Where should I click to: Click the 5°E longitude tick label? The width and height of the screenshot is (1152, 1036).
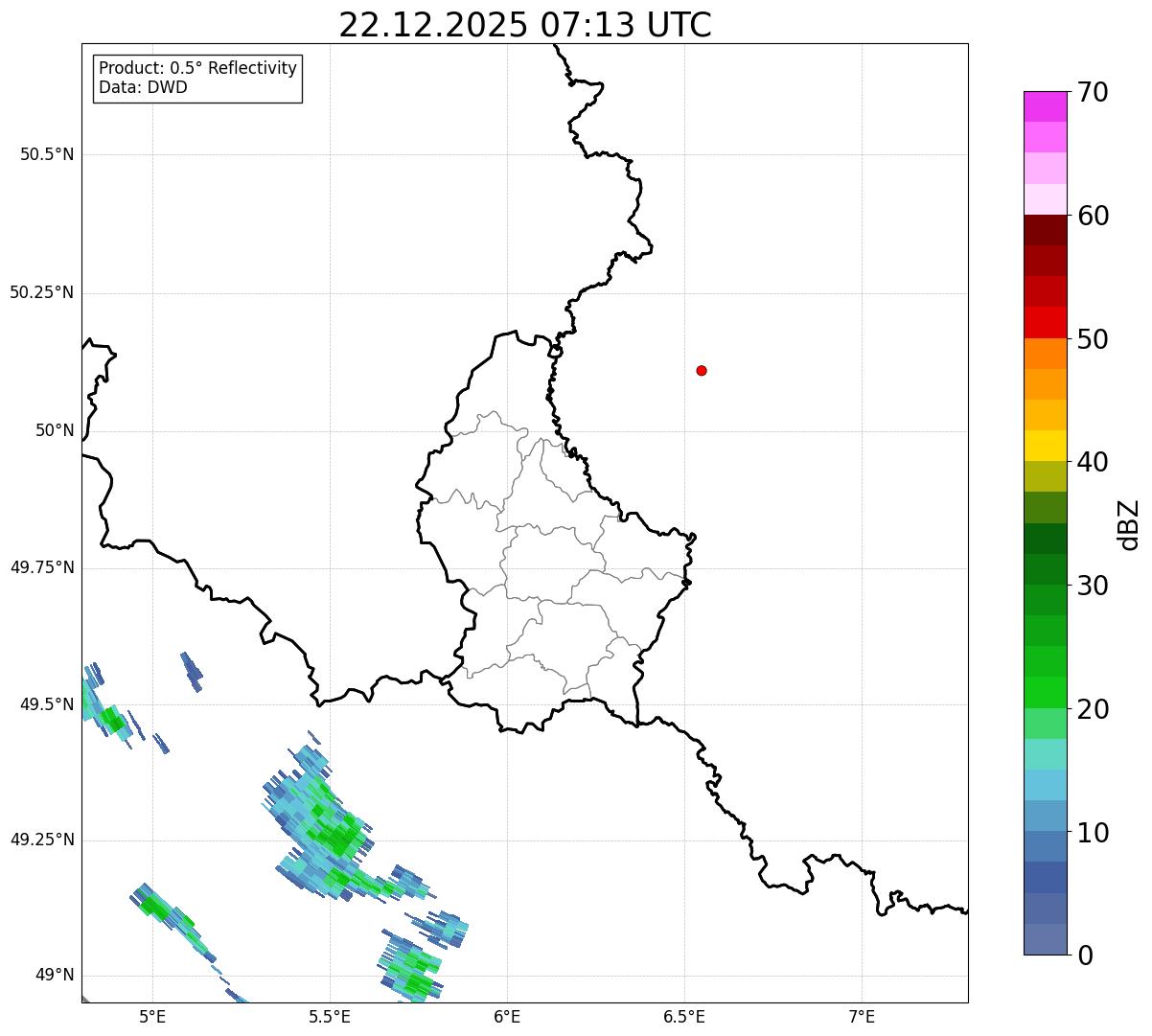[x=152, y=1016]
